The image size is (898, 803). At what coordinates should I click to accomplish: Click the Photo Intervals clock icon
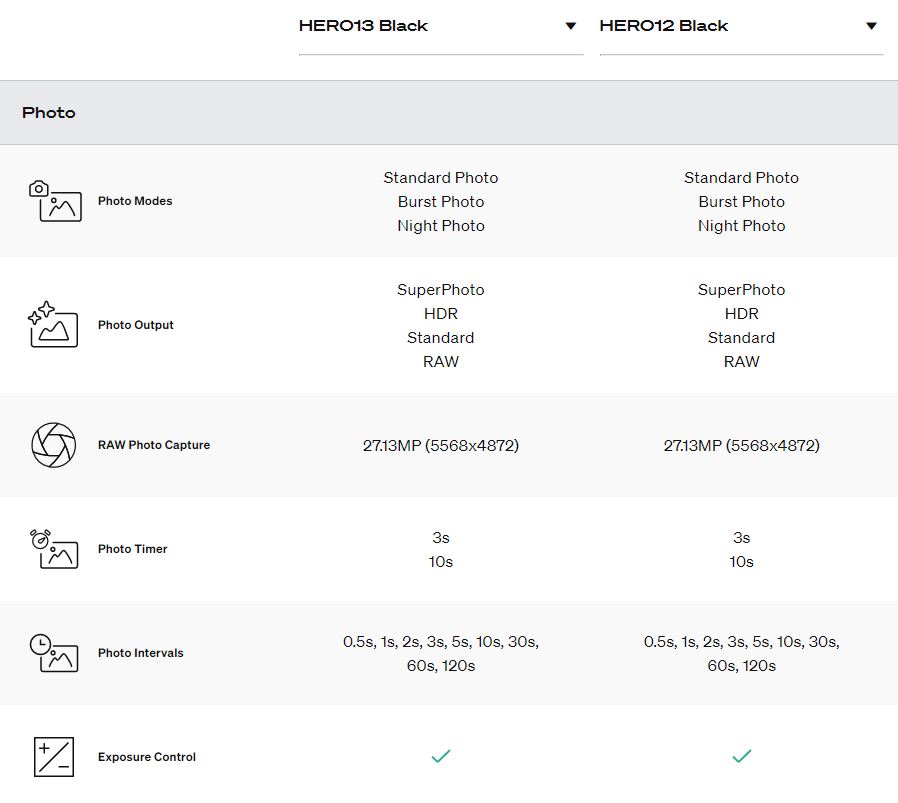[54, 653]
